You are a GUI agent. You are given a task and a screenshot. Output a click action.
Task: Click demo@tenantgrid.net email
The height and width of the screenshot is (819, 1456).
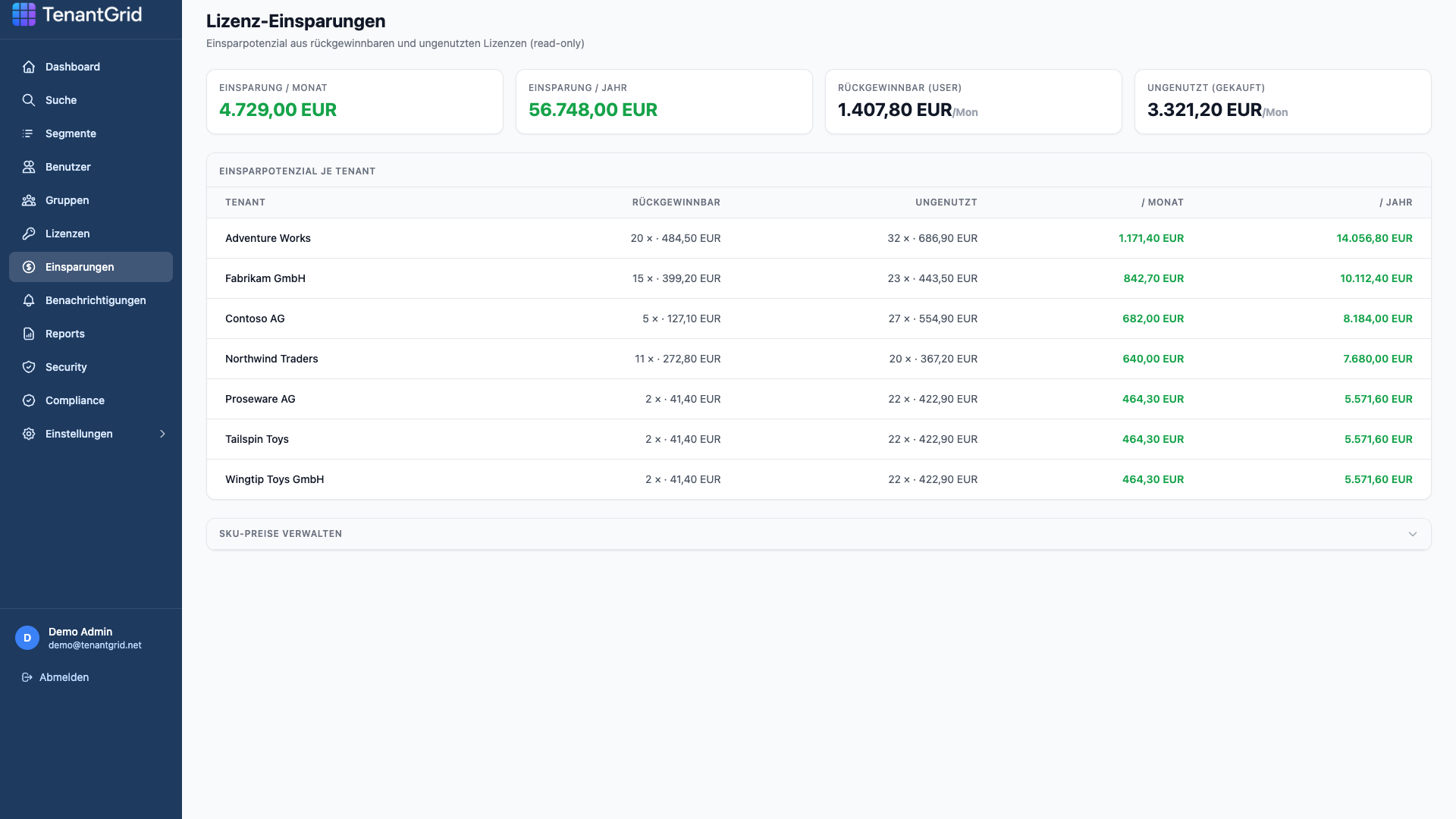[x=95, y=645]
